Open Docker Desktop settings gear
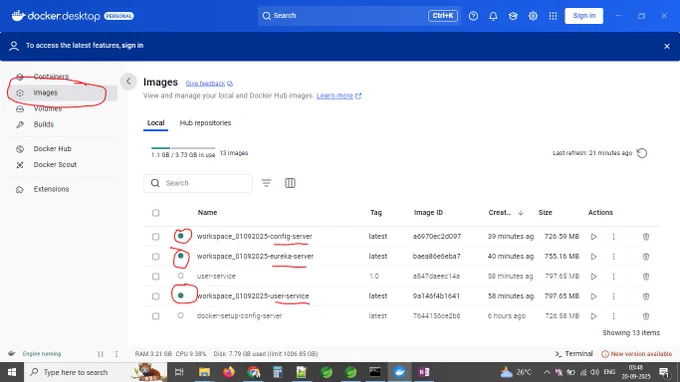 [533, 16]
